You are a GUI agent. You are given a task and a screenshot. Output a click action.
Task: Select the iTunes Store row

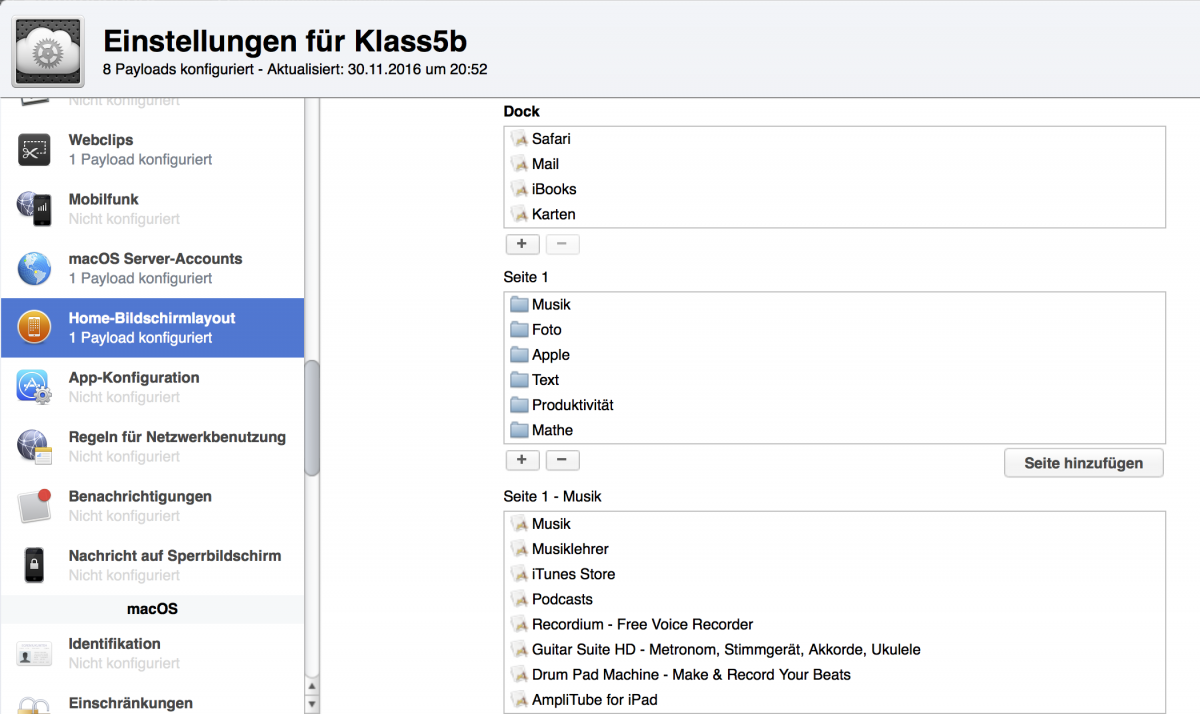pos(835,574)
